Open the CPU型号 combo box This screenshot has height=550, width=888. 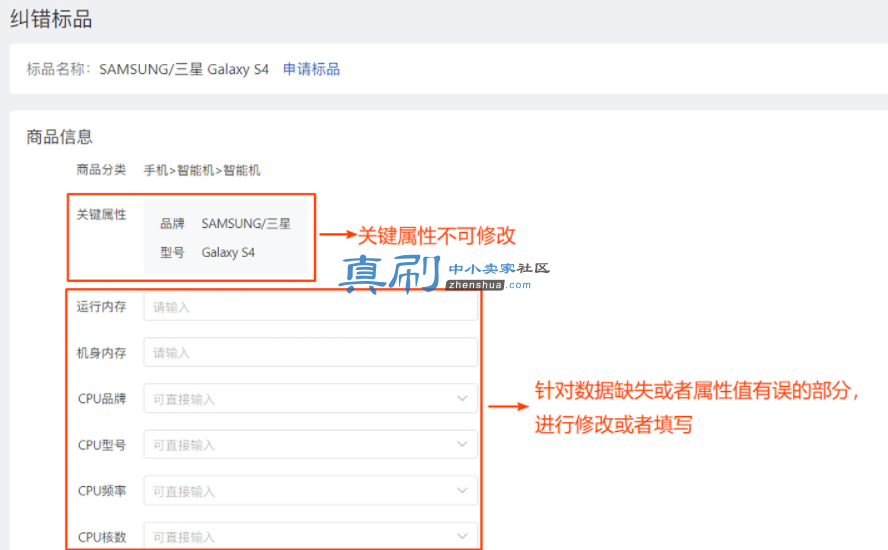(310, 445)
